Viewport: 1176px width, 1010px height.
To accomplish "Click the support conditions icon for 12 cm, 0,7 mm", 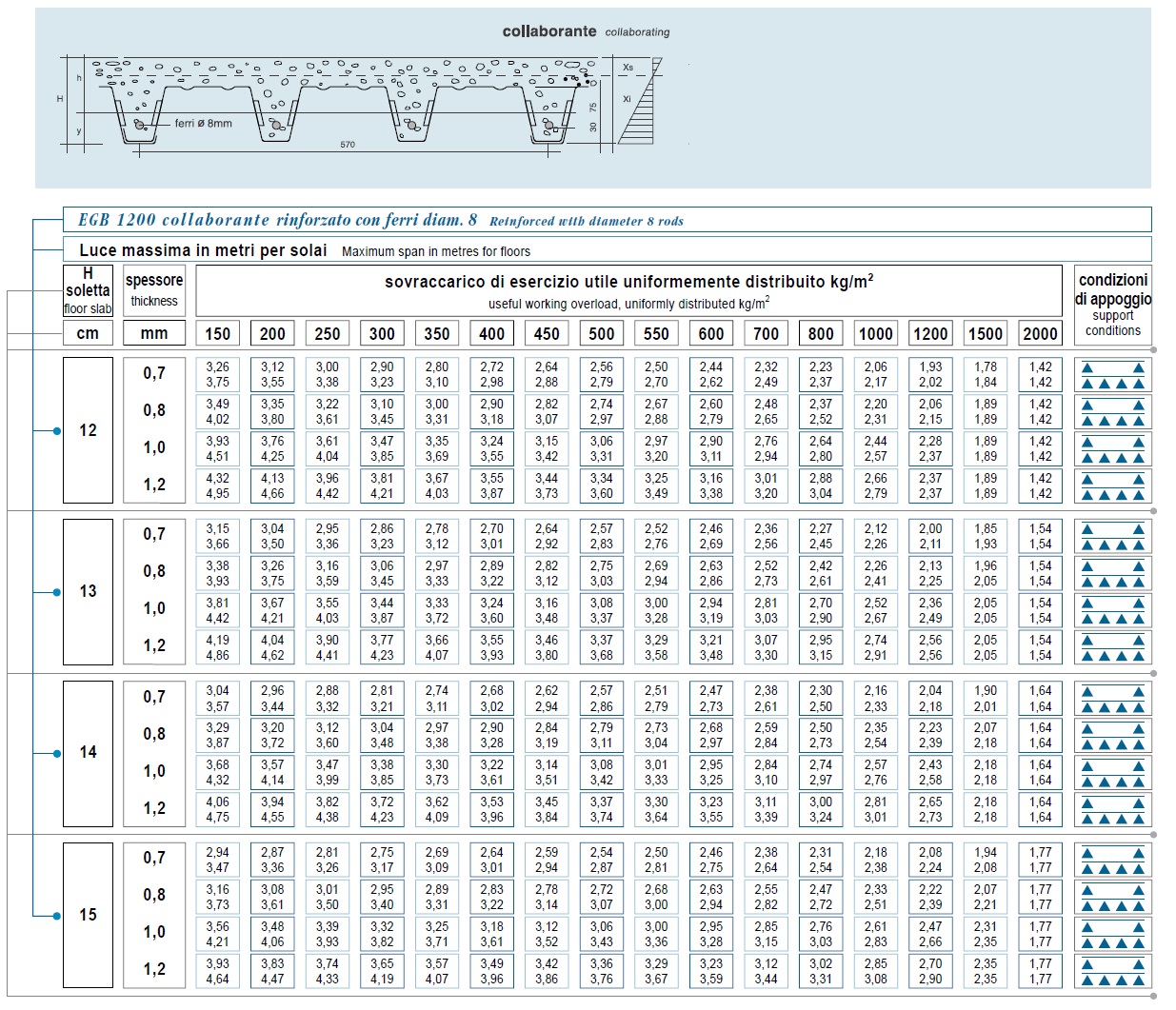I will 1112,375.
